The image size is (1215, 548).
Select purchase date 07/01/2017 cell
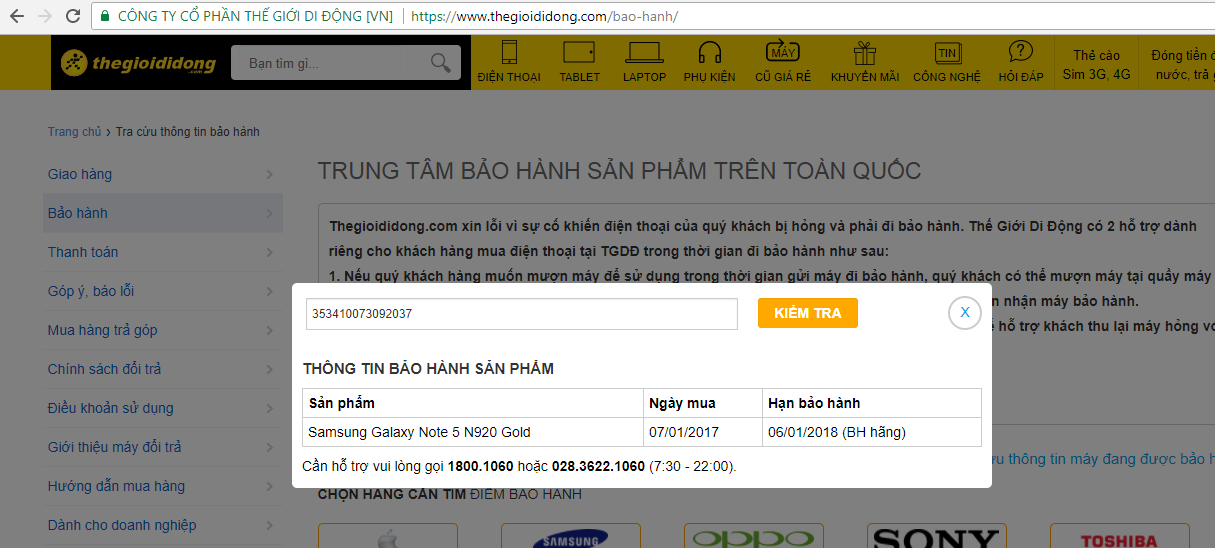tap(703, 432)
